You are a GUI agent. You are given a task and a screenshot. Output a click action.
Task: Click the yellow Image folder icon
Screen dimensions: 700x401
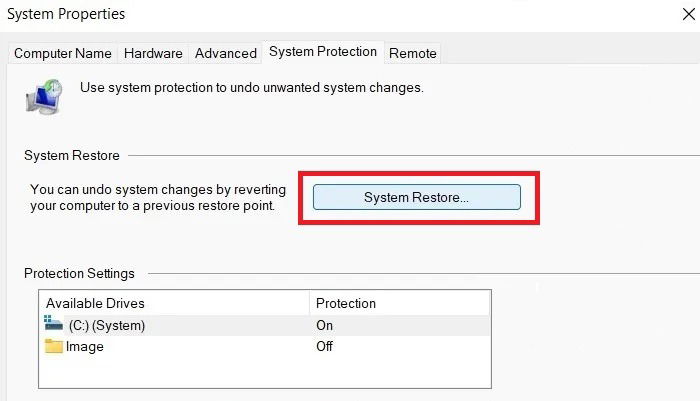[54, 346]
